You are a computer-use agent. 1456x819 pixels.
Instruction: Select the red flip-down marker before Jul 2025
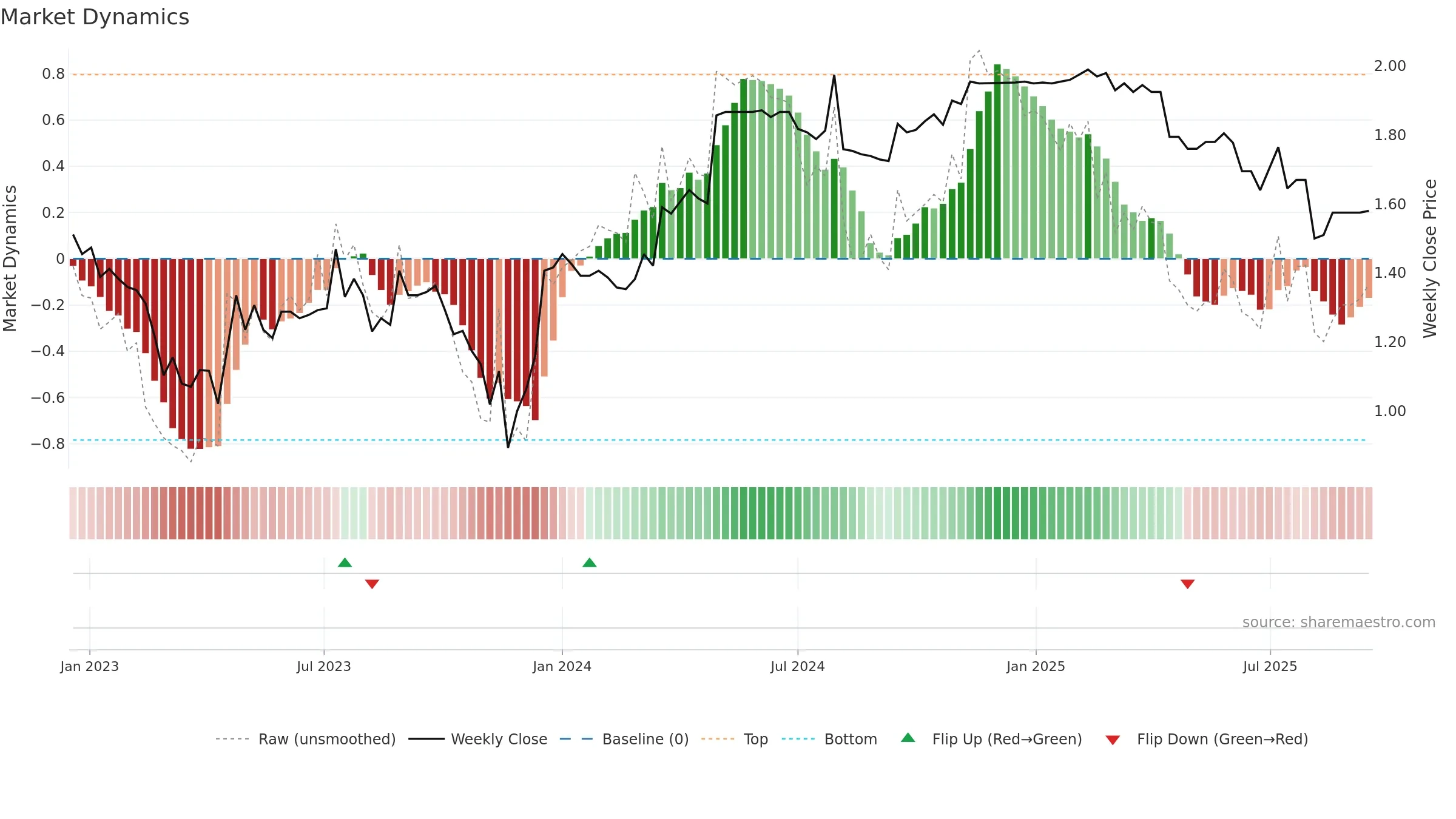tap(1188, 584)
